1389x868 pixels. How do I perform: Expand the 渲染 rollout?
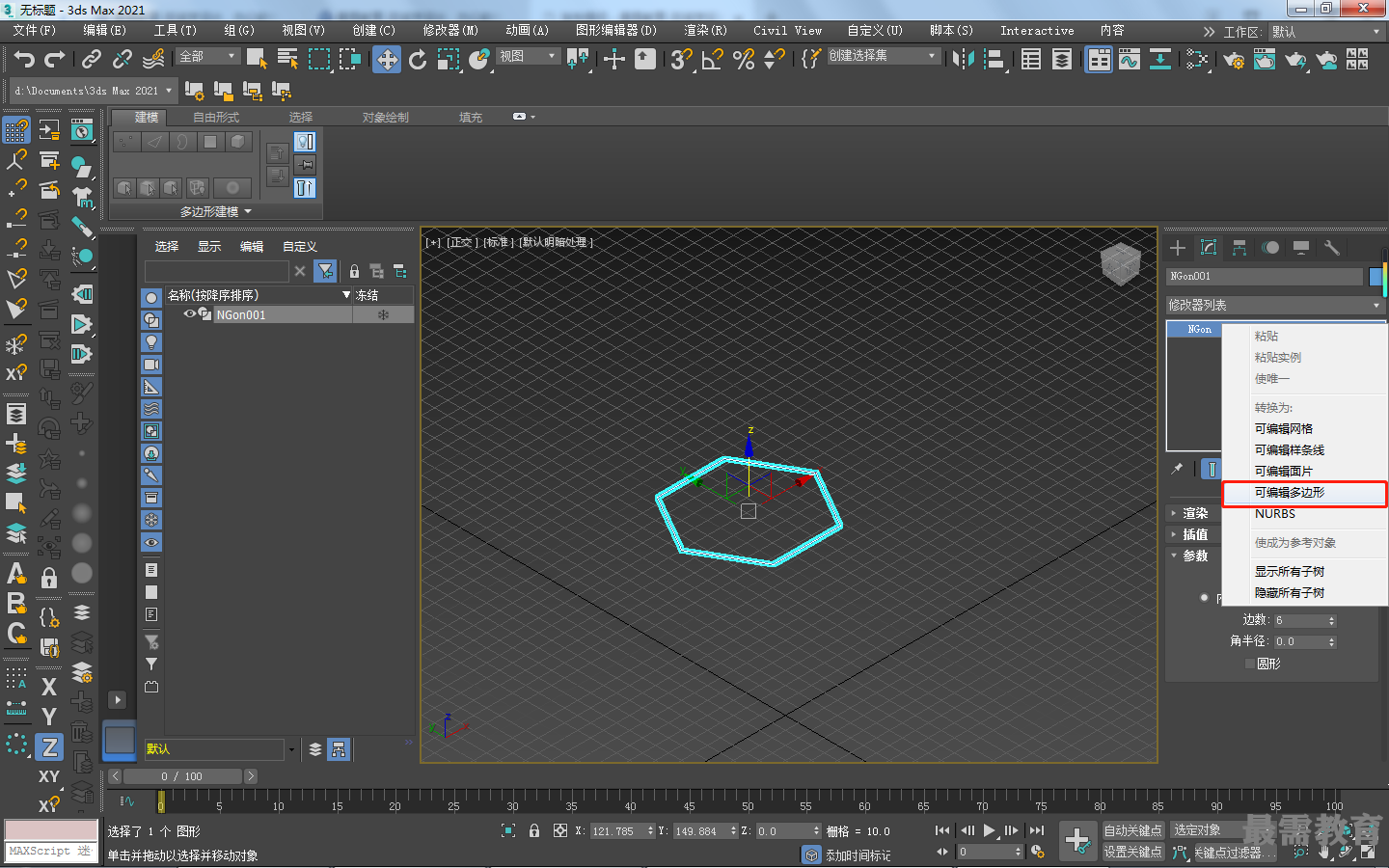coord(1195,513)
